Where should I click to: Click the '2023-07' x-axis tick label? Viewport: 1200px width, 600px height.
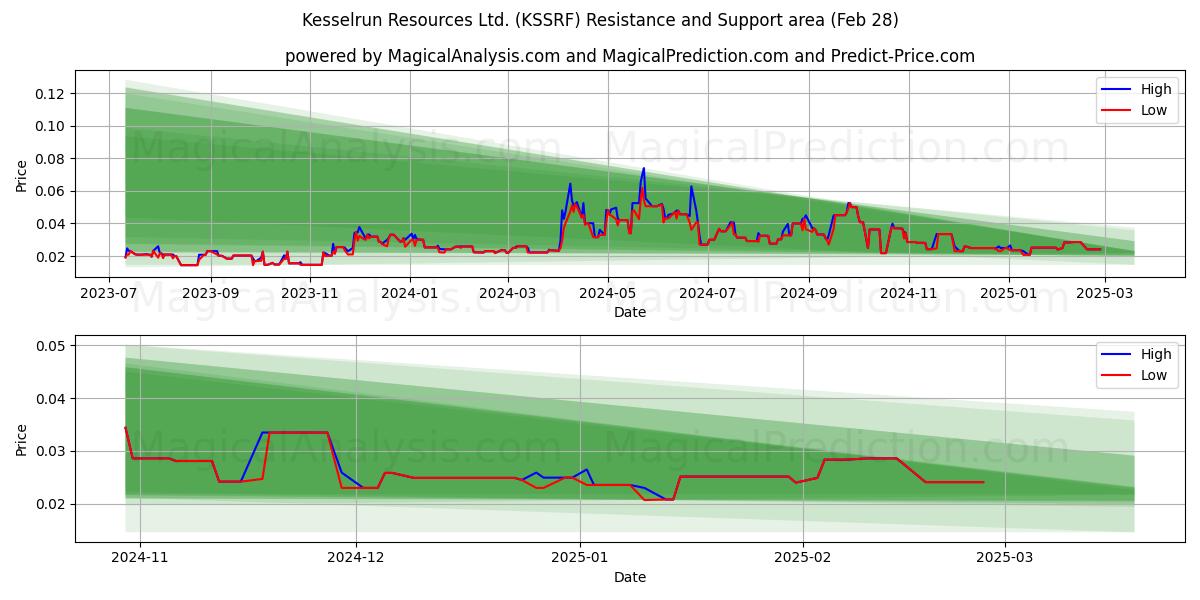108,293
